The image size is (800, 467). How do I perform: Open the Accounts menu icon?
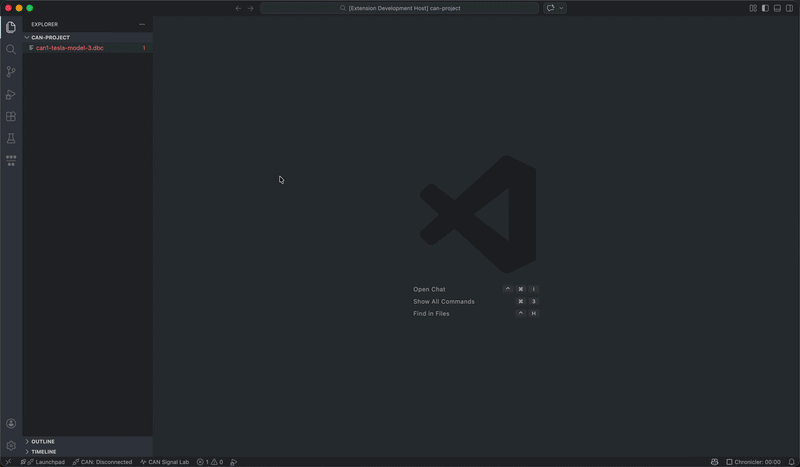click(11, 423)
